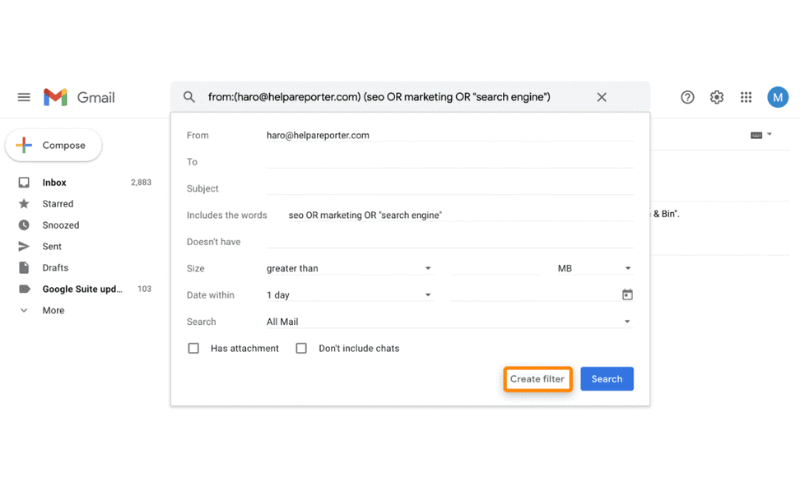
Task: Open the Size 'greater than' dropdown
Action: 349,268
